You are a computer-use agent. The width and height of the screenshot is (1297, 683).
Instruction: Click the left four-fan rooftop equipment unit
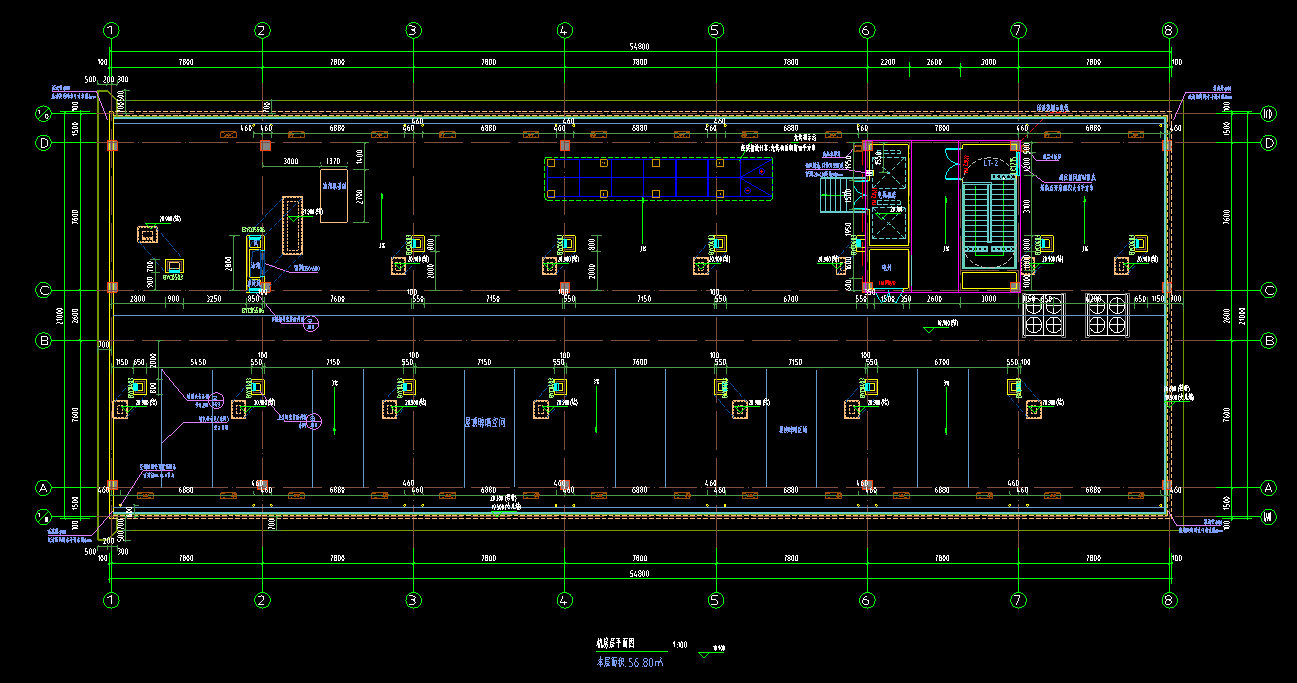click(1045, 314)
